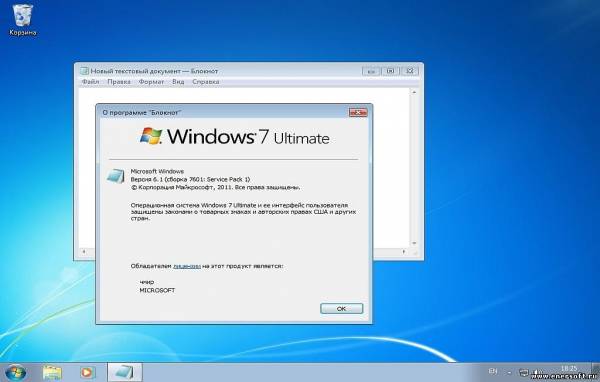Screen dimensions: 600x382
Task: Open the Файл menu in Notepad
Action: [91, 82]
